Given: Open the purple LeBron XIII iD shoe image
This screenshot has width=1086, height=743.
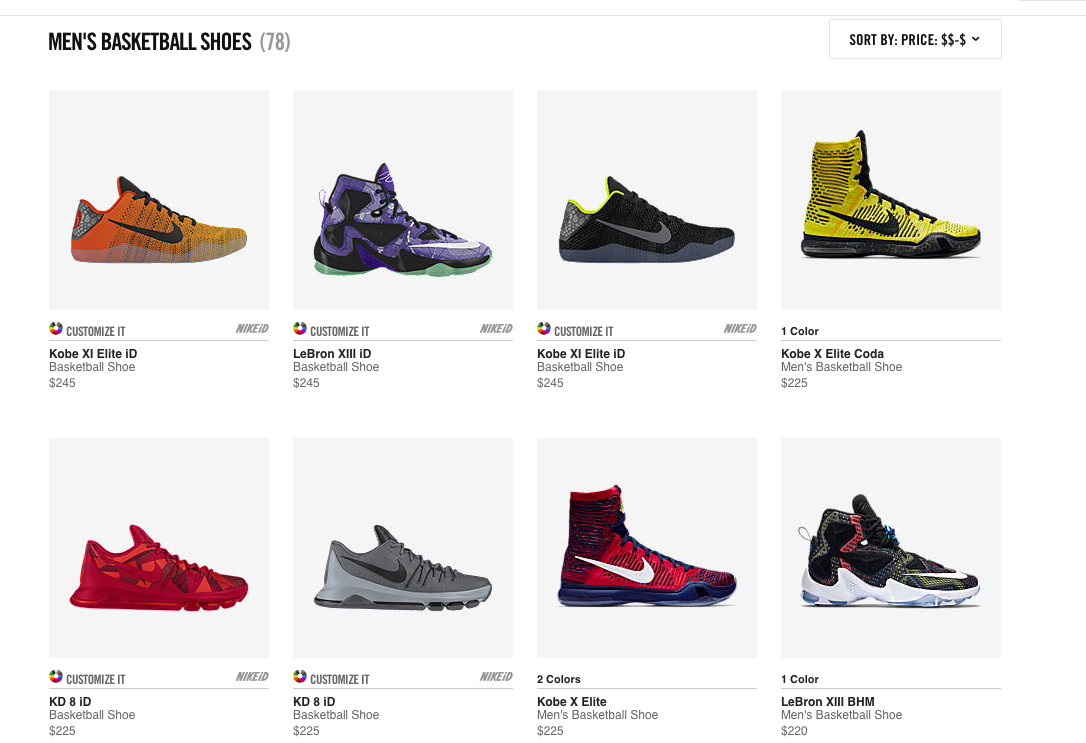Looking at the screenshot, I should tap(403, 200).
